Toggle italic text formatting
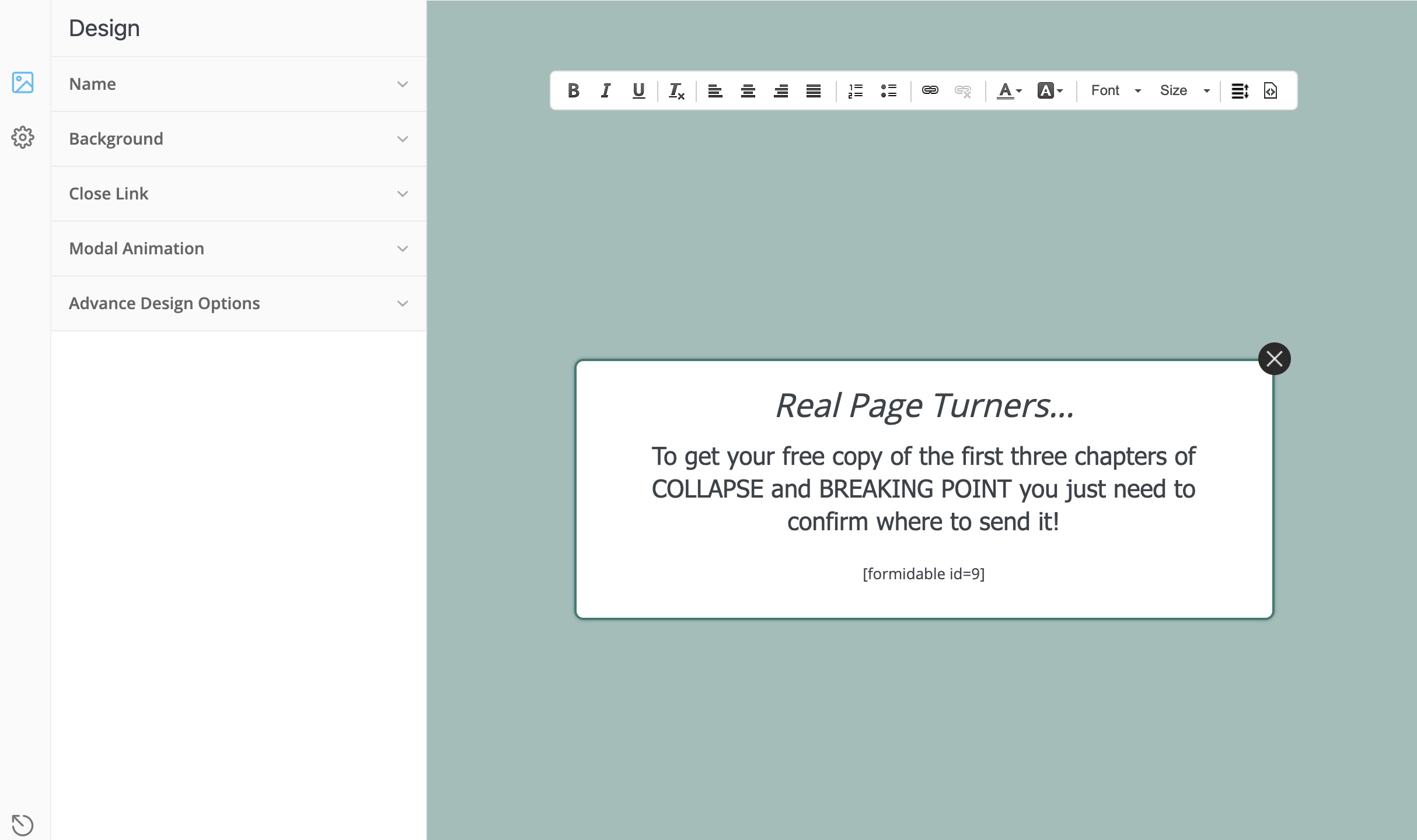Viewport: 1417px width, 840px height. coord(606,90)
